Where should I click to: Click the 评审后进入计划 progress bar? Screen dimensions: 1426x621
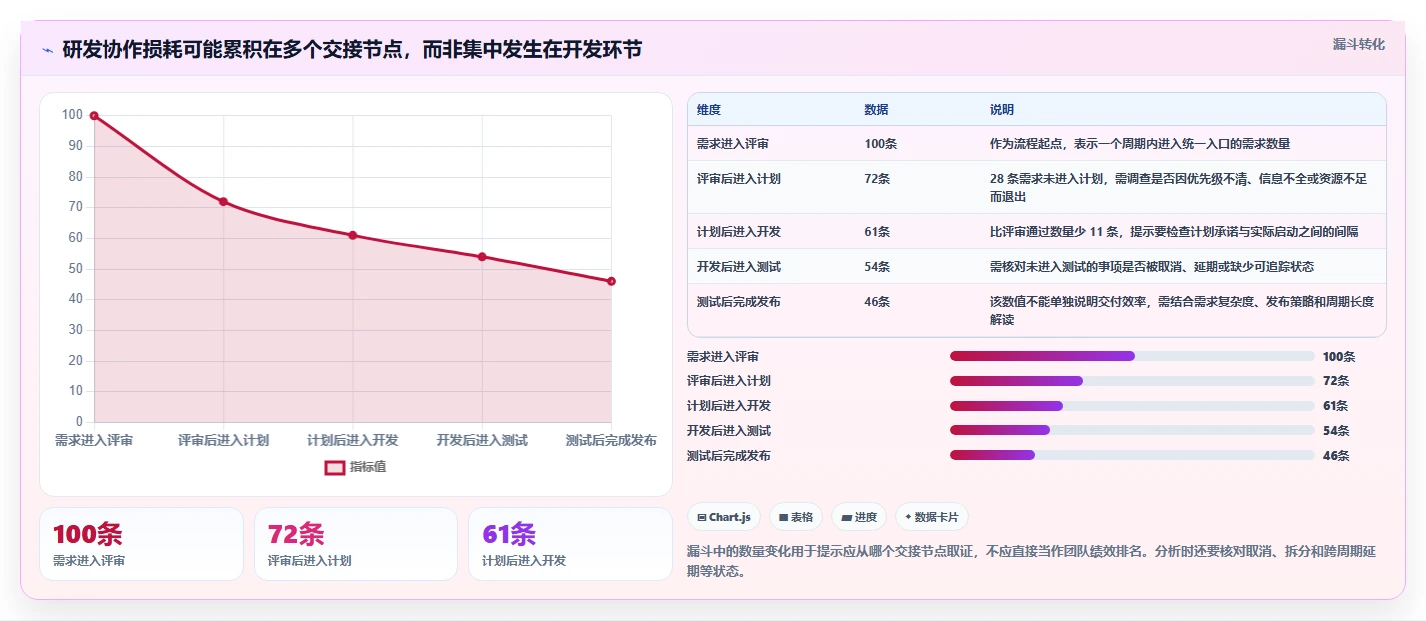click(1132, 381)
